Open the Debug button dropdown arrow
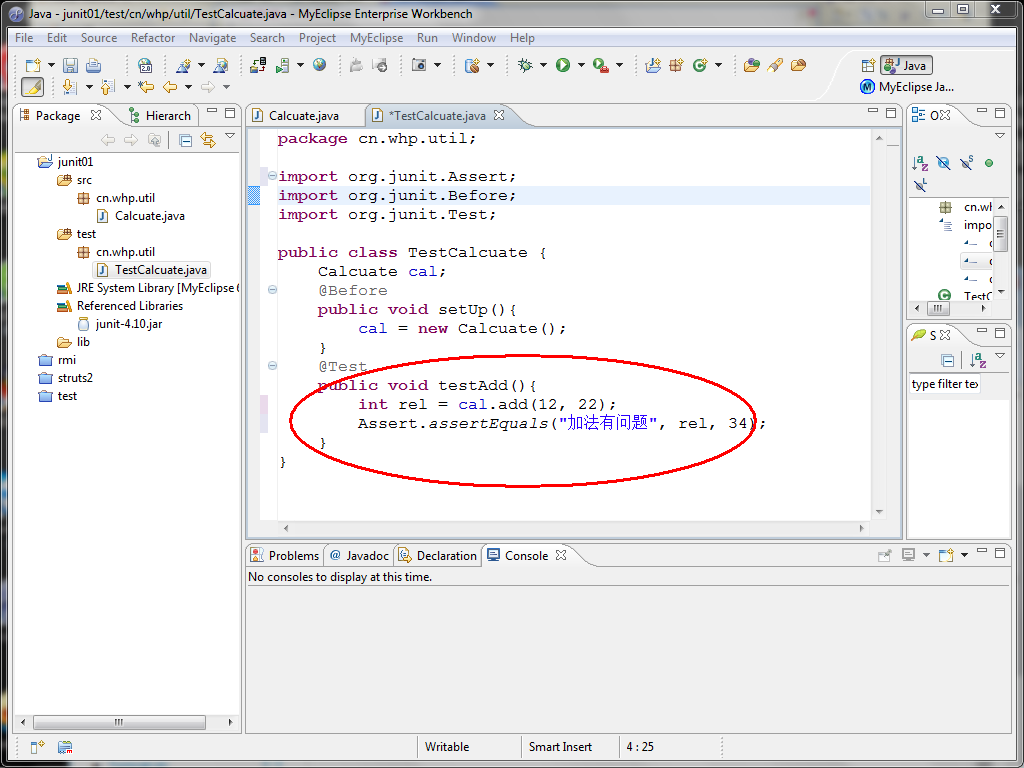 543,65
